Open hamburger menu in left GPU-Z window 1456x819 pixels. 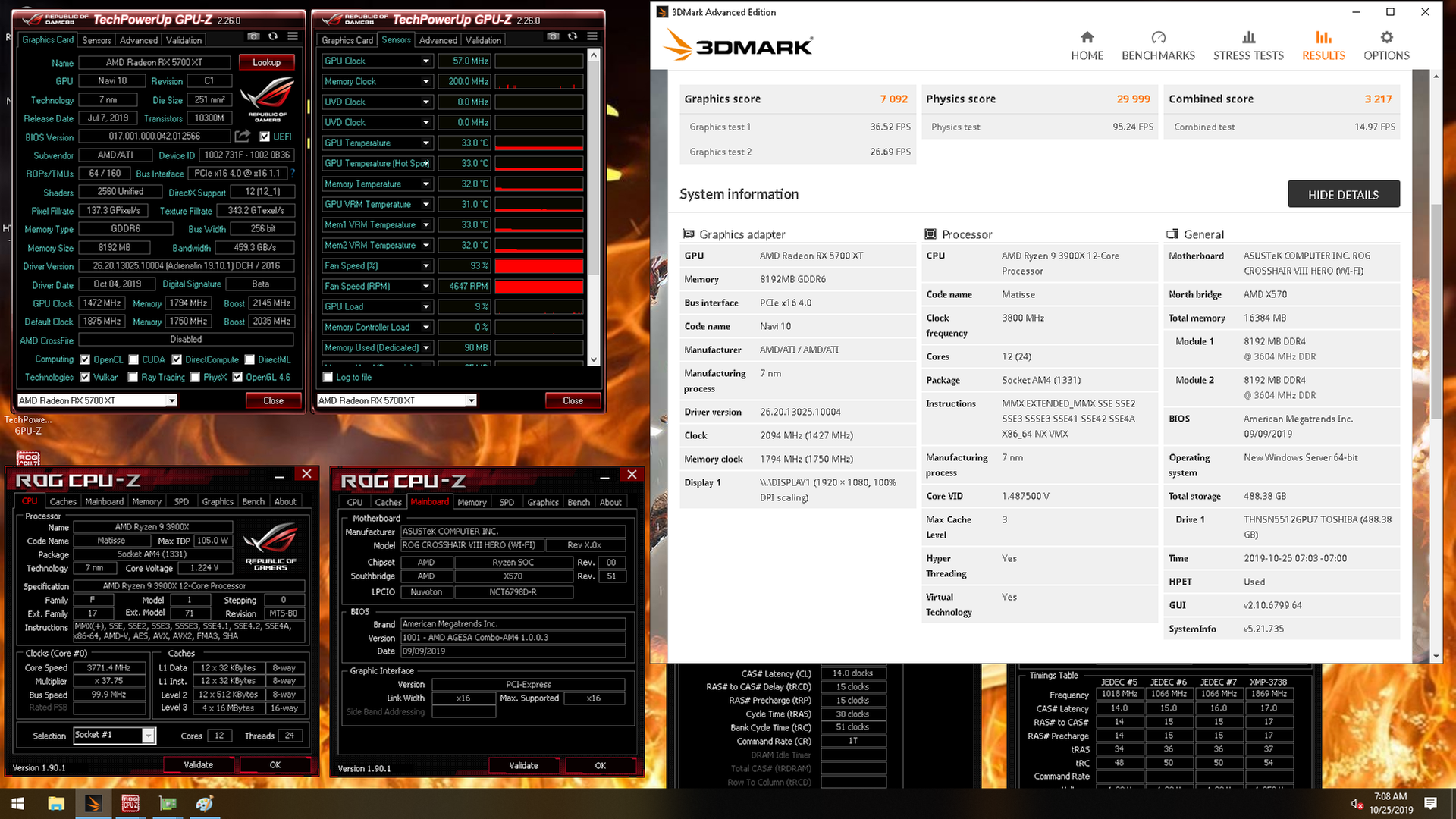[x=293, y=36]
